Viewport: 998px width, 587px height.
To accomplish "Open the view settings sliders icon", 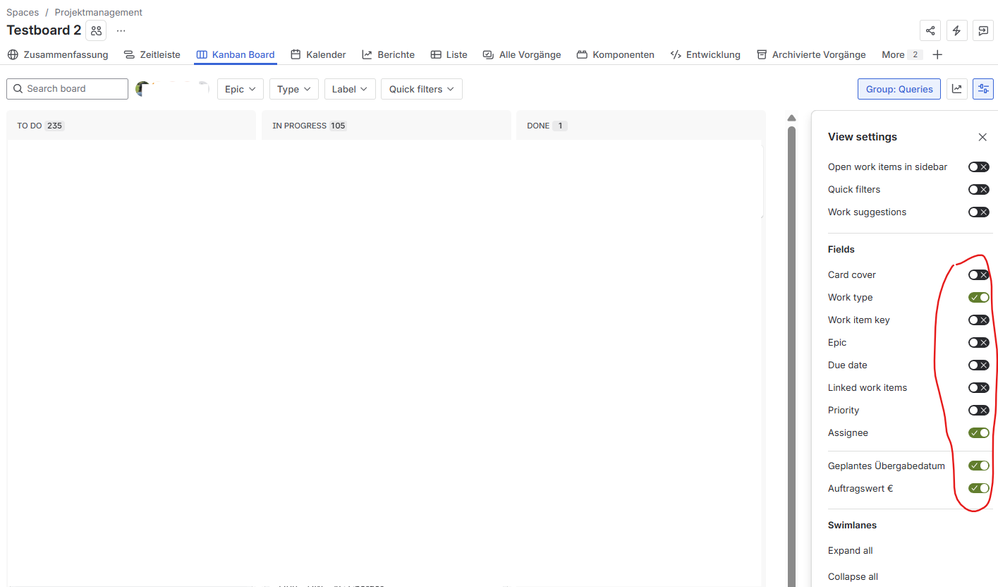I will coord(983,89).
